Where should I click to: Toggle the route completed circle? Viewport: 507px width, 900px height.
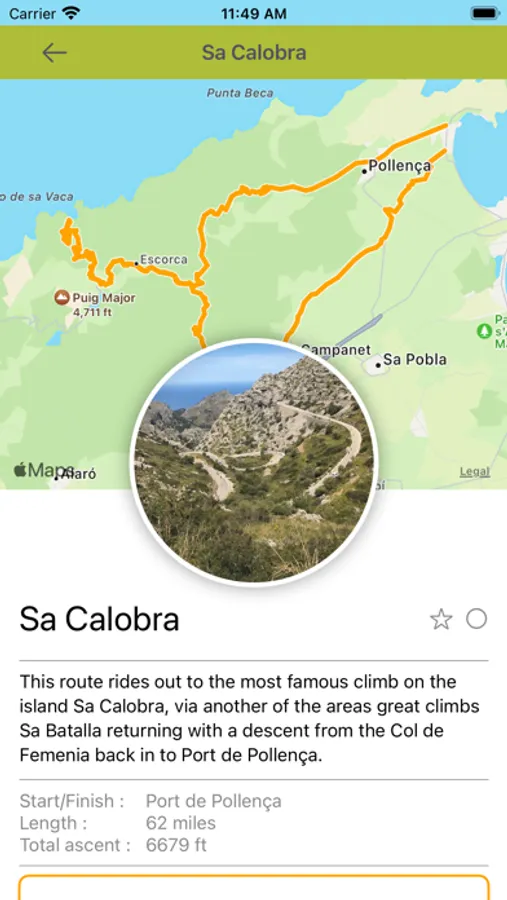pyautogui.click(x=476, y=619)
